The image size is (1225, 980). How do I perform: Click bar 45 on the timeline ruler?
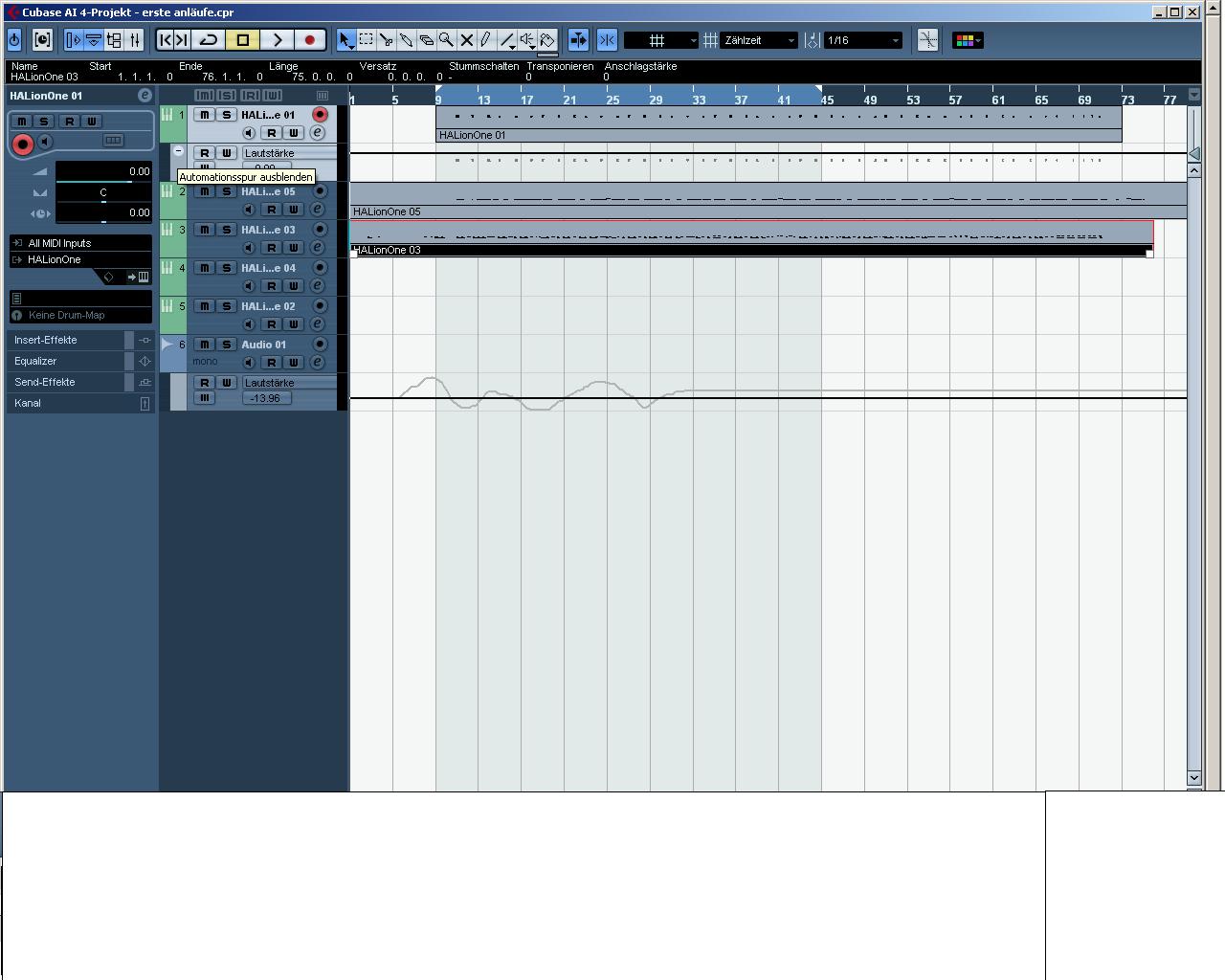[826, 100]
